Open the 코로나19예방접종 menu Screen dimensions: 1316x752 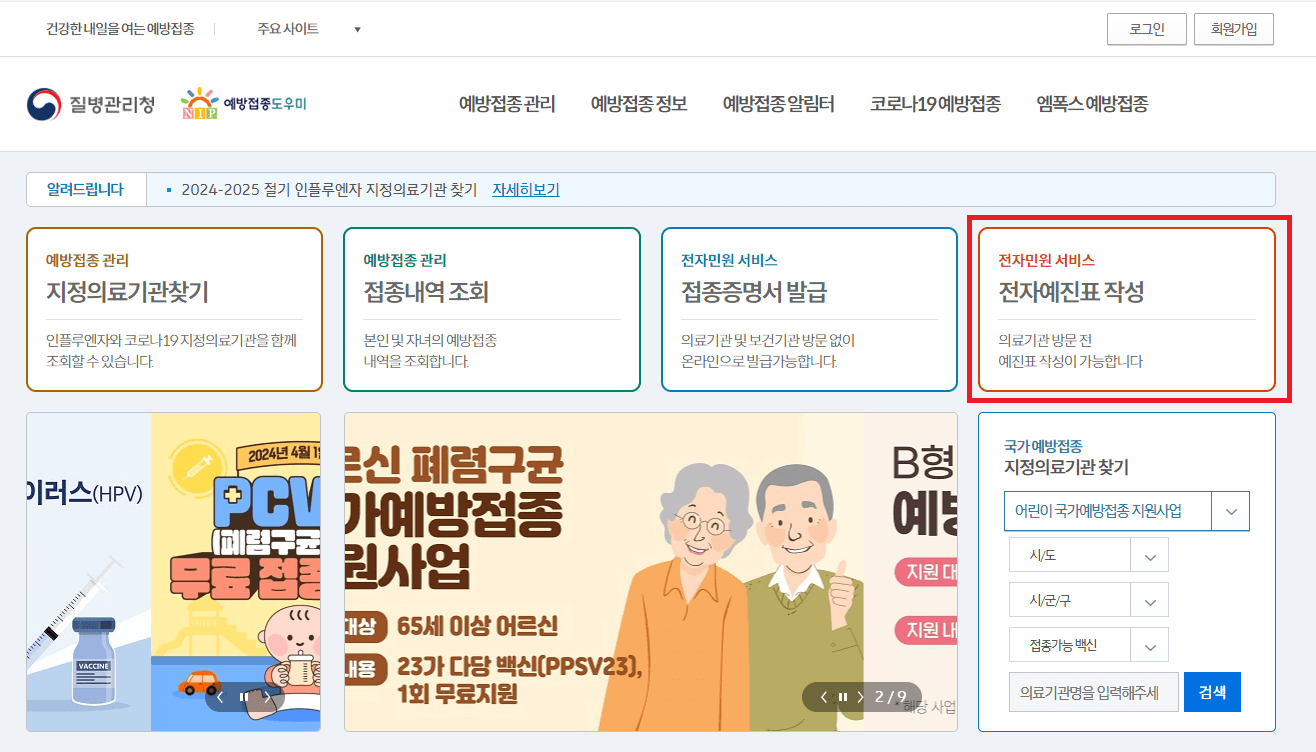(934, 104)
